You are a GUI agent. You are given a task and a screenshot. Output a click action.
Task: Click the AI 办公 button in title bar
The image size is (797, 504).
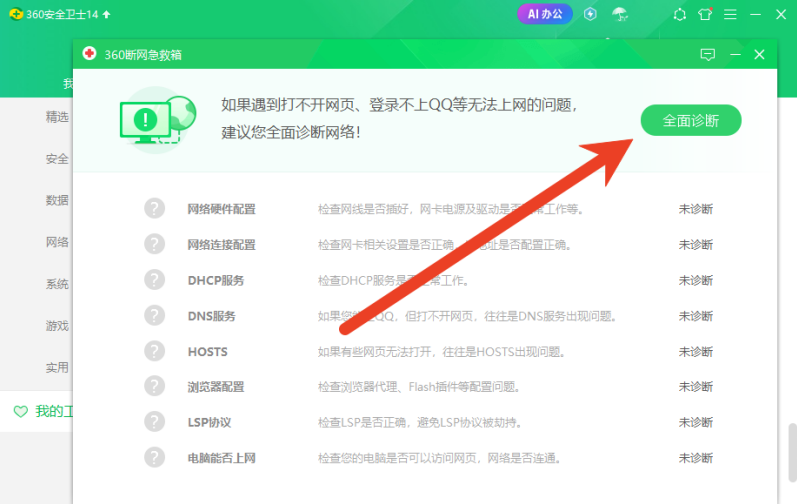545,14
